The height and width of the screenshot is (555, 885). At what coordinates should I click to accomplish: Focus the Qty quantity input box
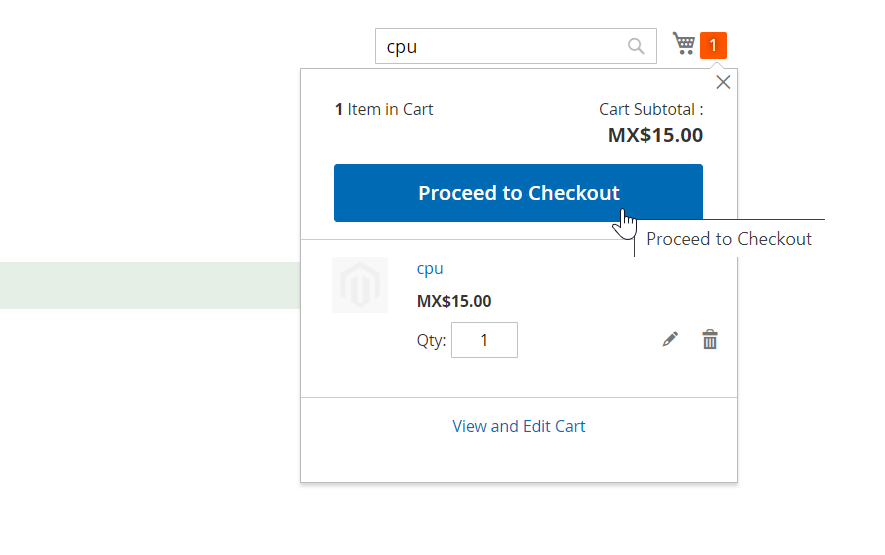(x=485, y=340)
